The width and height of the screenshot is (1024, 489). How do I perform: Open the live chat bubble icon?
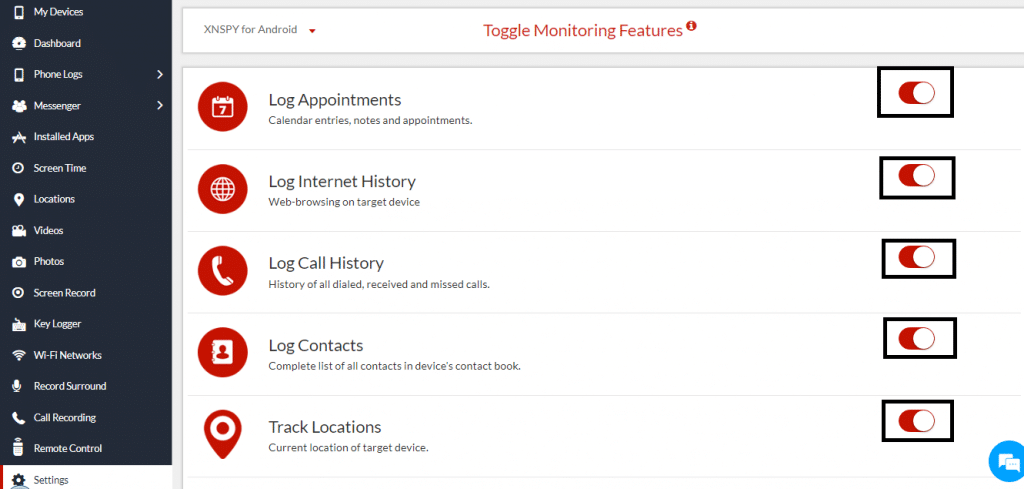(1006, 461)
